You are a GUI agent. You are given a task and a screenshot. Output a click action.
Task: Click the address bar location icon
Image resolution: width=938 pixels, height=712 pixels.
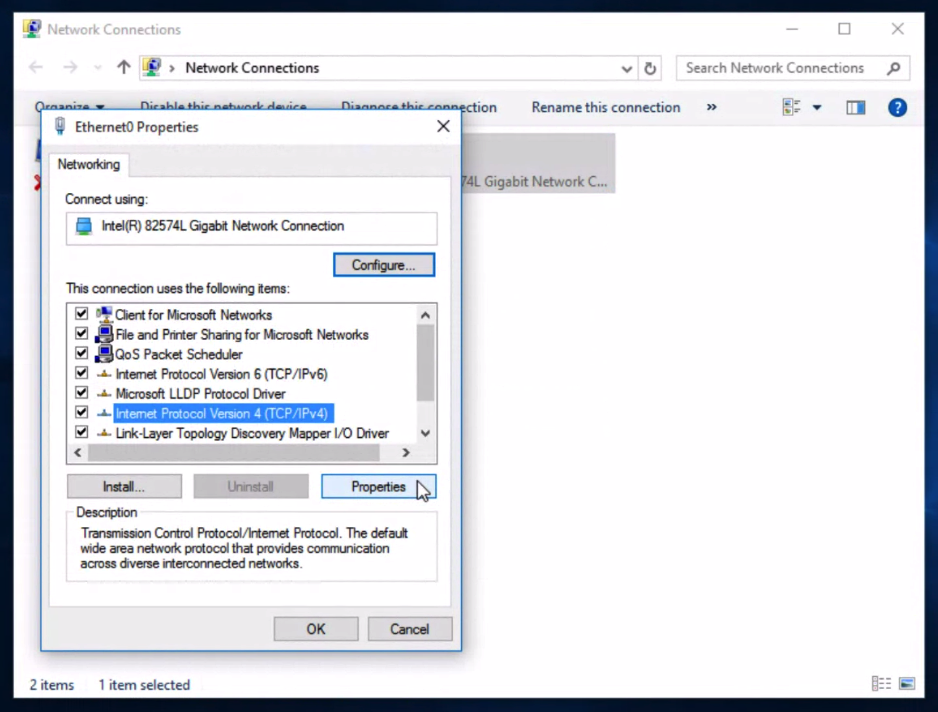pyautogui.click(x=152, y=68)
